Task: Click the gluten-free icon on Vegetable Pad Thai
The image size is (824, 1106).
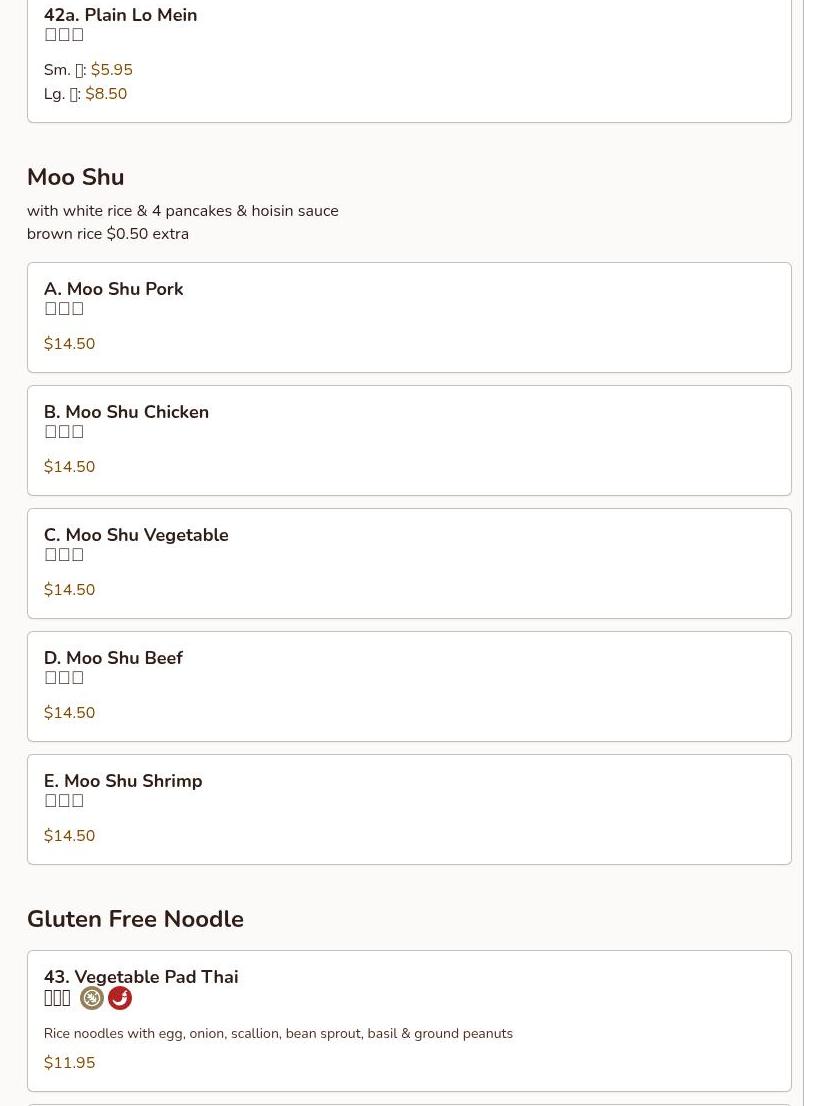Action: (92, 998)
